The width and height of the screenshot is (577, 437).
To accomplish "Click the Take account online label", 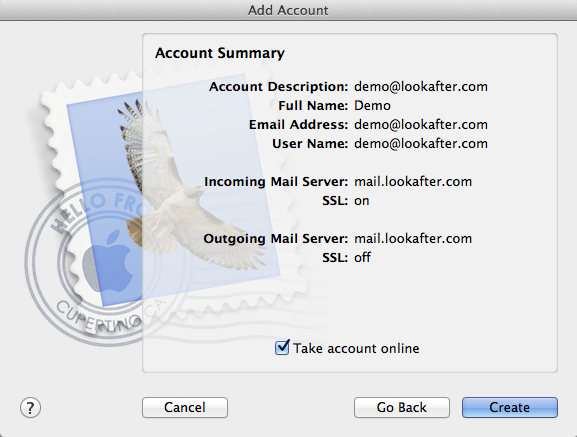I will tap(356, 348).
